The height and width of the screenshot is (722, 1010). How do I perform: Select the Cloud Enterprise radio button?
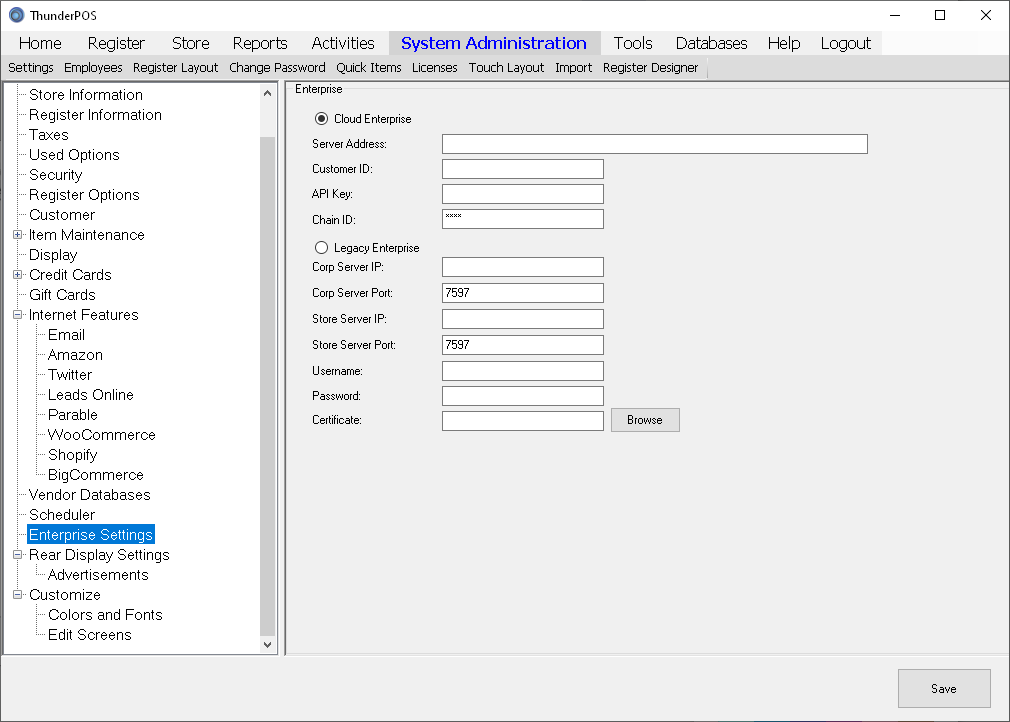[322, 119]
